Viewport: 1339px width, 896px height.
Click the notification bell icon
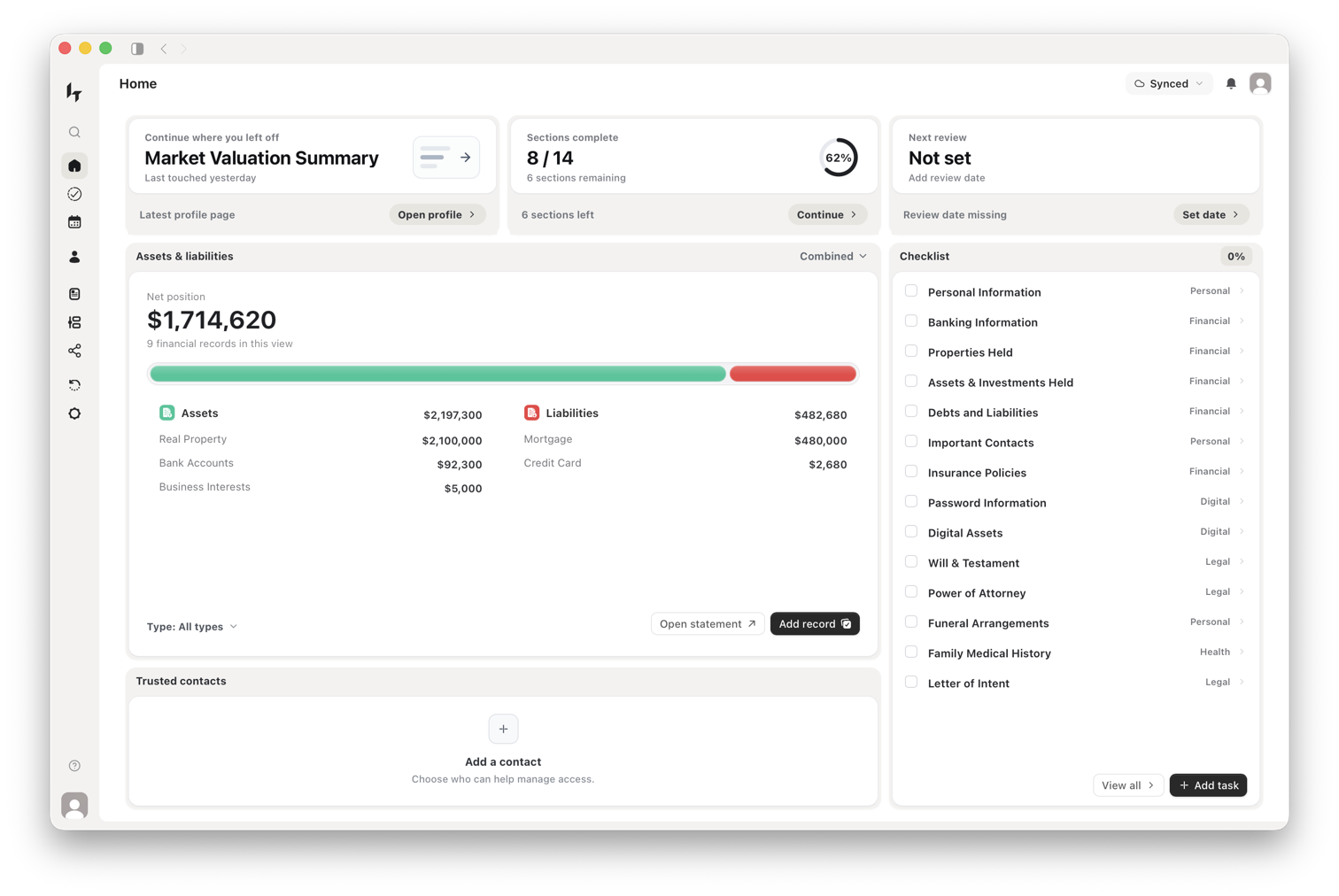(1231, 84)
